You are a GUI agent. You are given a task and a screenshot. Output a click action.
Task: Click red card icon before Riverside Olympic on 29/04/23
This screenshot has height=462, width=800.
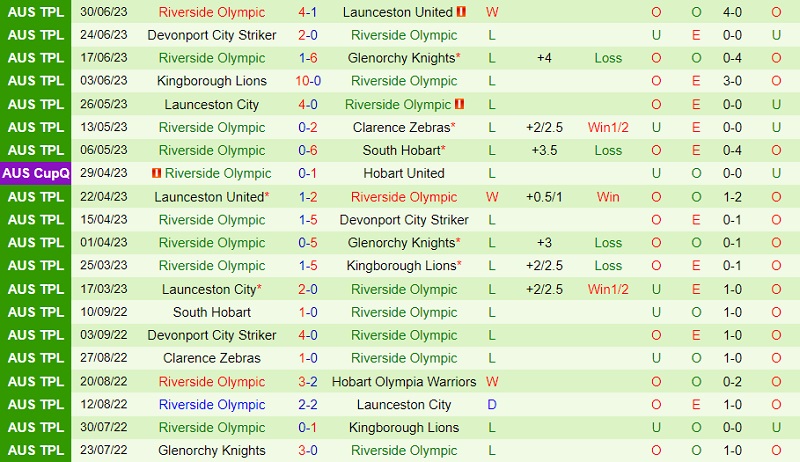tap(156, 173)
